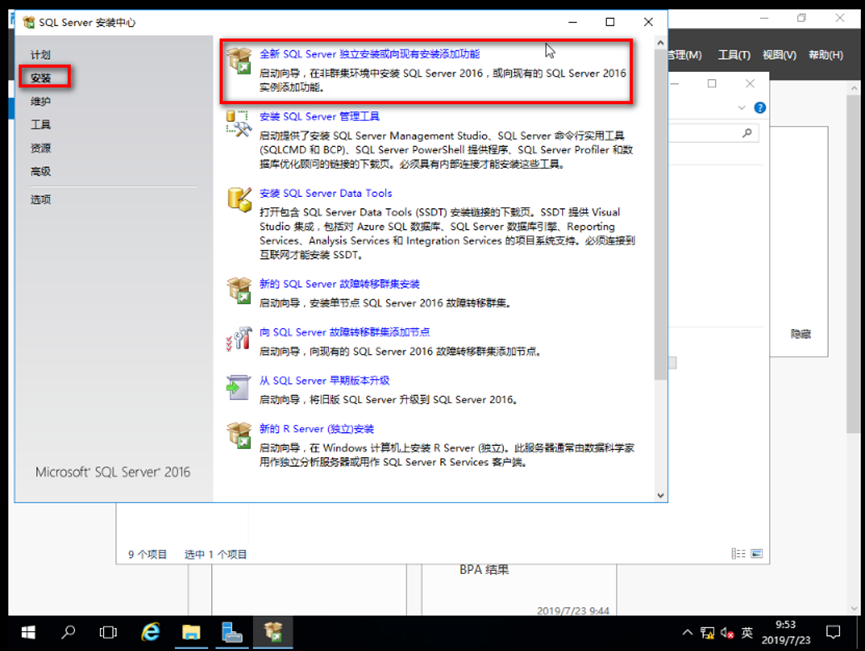
Task: Click the 新的 SQL Server 故障转移群集安装 link
Action: 339,284
